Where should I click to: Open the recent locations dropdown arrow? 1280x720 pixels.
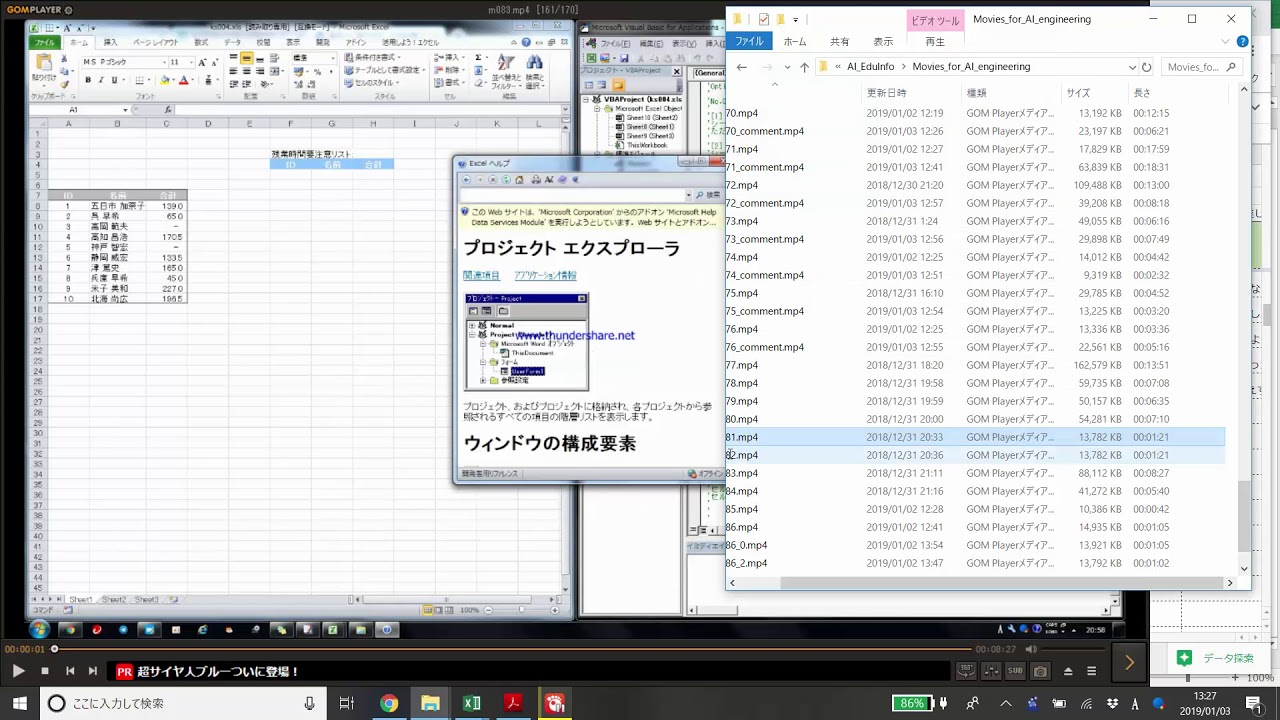pyautogui.click(x=787, y=67)
